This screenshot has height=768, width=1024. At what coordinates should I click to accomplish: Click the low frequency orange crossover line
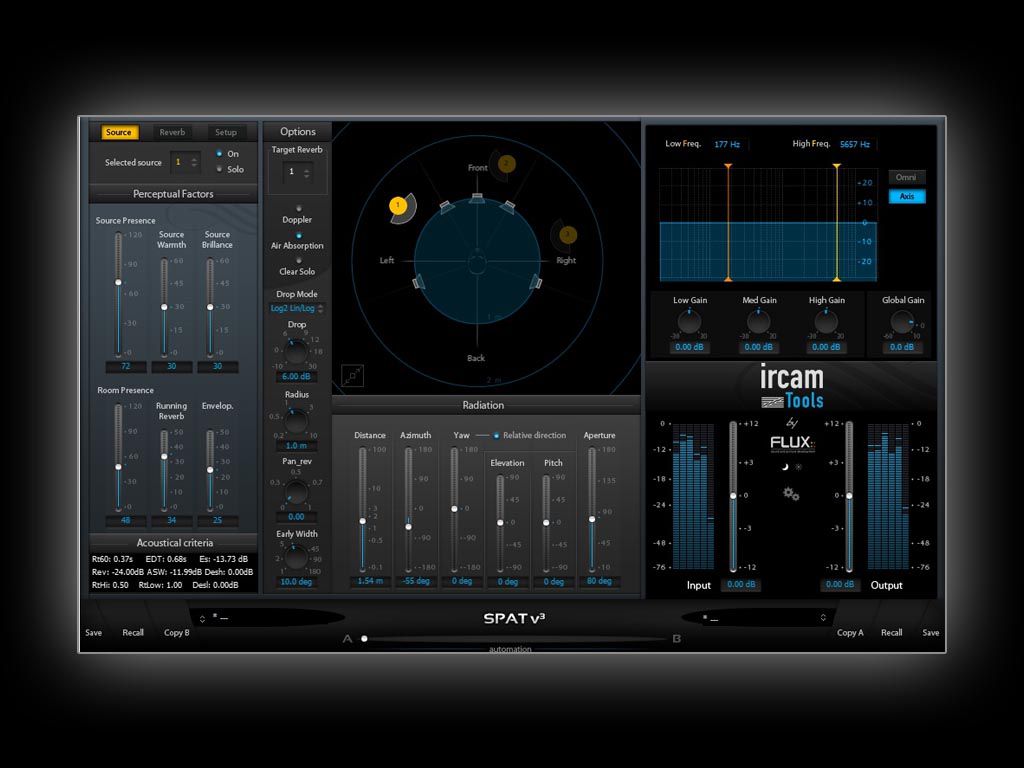(728, 223)
